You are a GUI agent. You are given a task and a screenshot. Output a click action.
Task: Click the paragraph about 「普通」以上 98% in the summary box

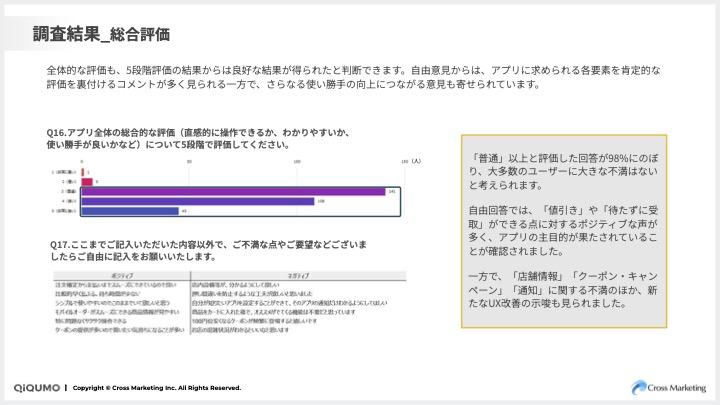coord(563,172)
